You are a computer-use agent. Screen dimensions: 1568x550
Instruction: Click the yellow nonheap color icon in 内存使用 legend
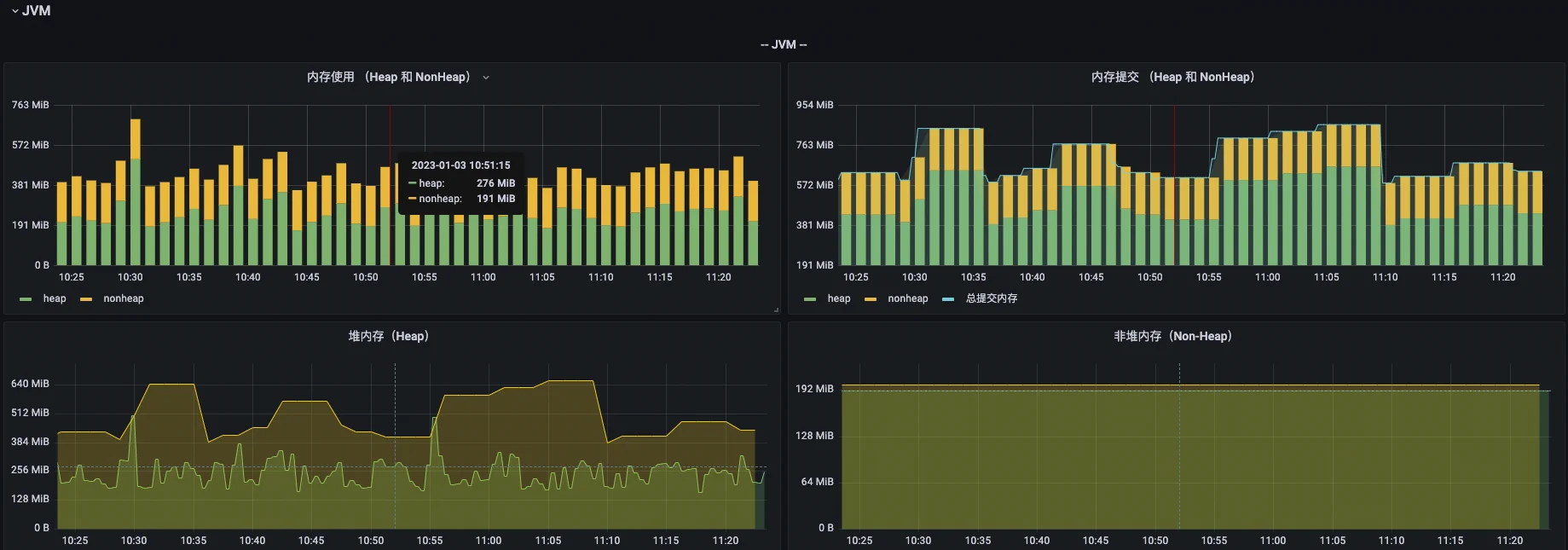point(86,299)
